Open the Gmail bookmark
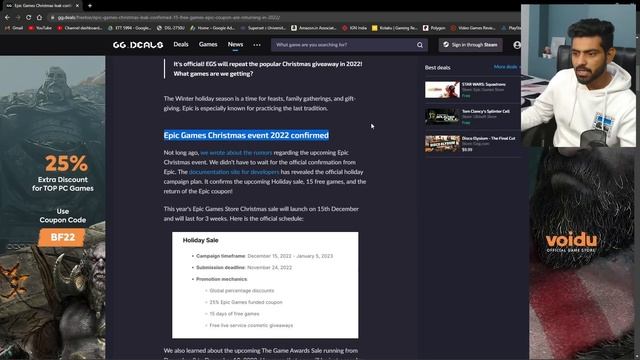 tap(14, 28)
